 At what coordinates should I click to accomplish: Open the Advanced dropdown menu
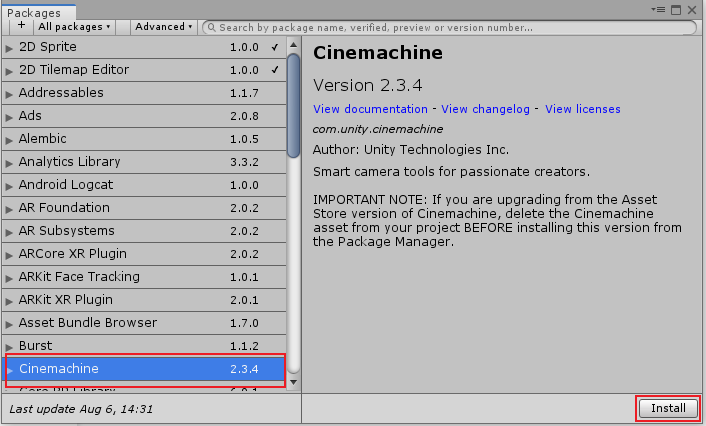164,27
